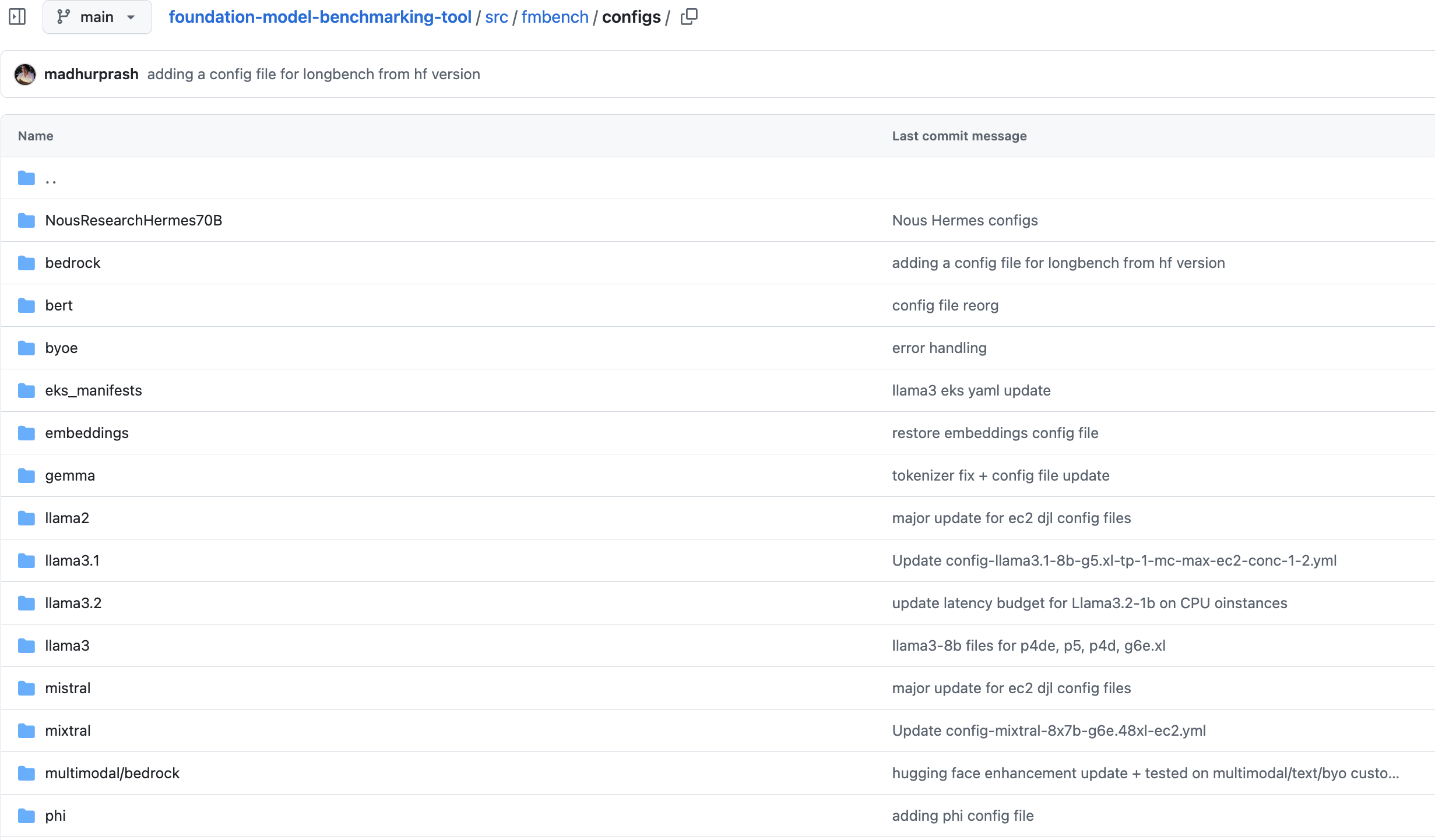Open 'restore embeddings config file' commit message

point(995,433)
